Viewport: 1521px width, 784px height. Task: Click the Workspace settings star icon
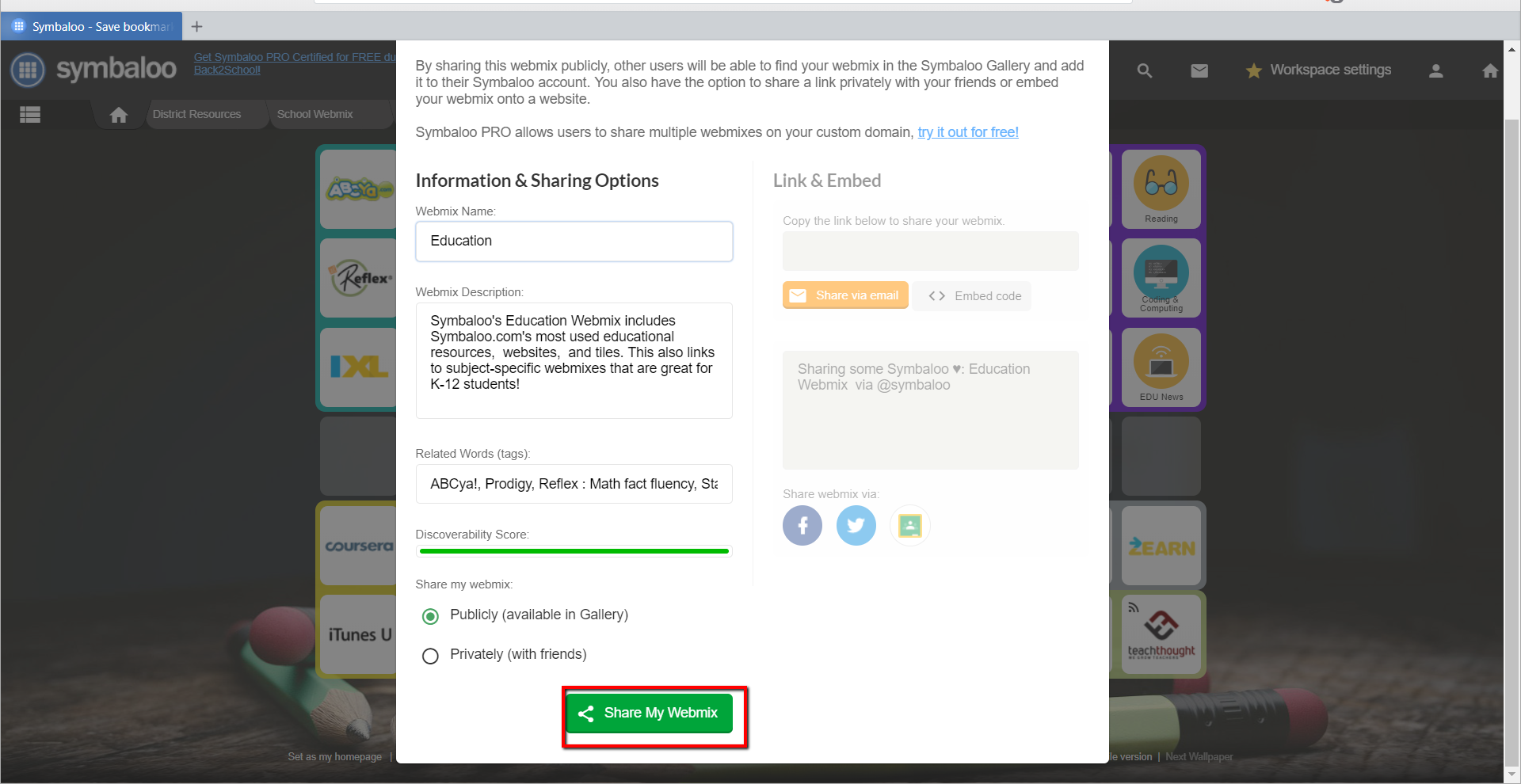click(1253, 70)
